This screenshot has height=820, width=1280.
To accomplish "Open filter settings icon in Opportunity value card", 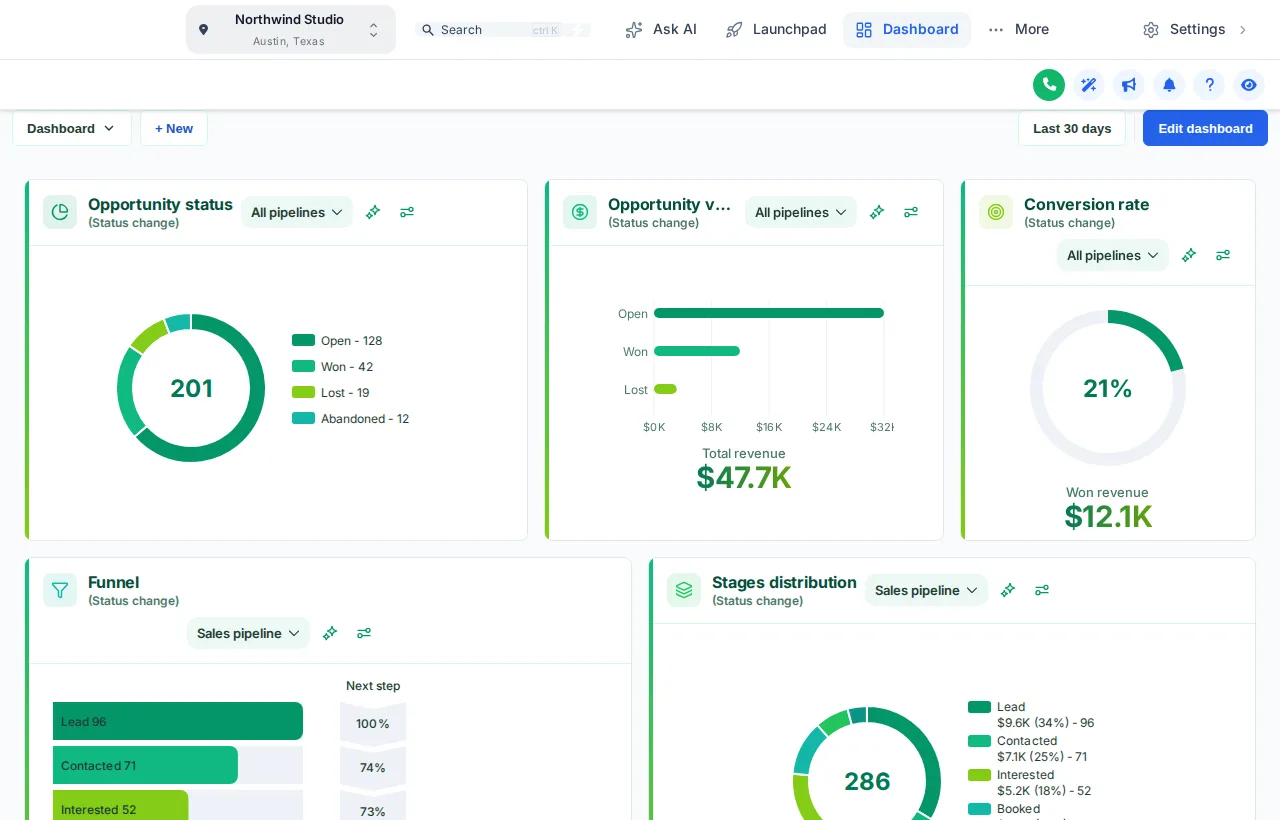I will [x=911, y=212].
